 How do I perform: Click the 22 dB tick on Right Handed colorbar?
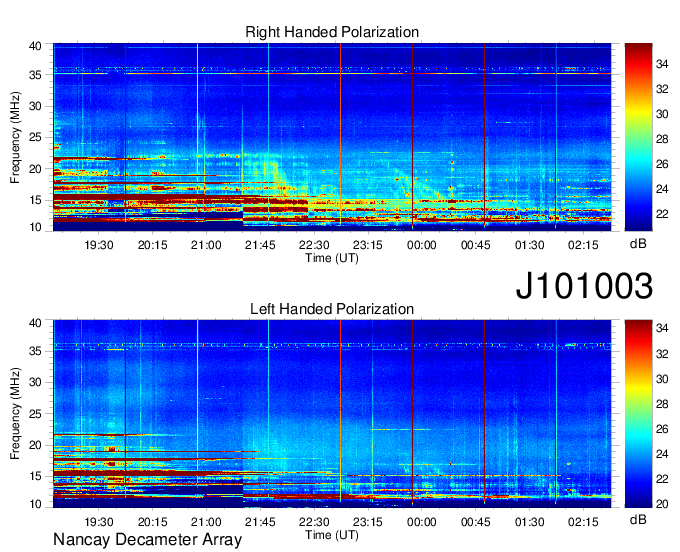point(662,214)
